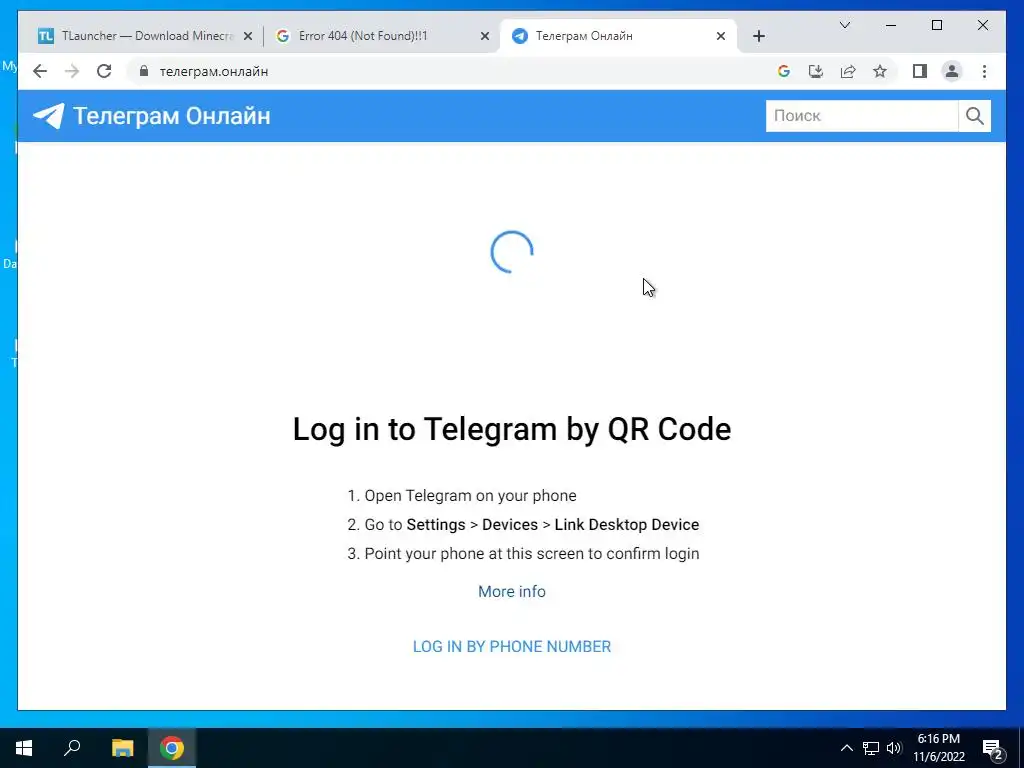Open the Google icon in address bar
Screen dimensions: 1024x768
[x=784, y=71]
